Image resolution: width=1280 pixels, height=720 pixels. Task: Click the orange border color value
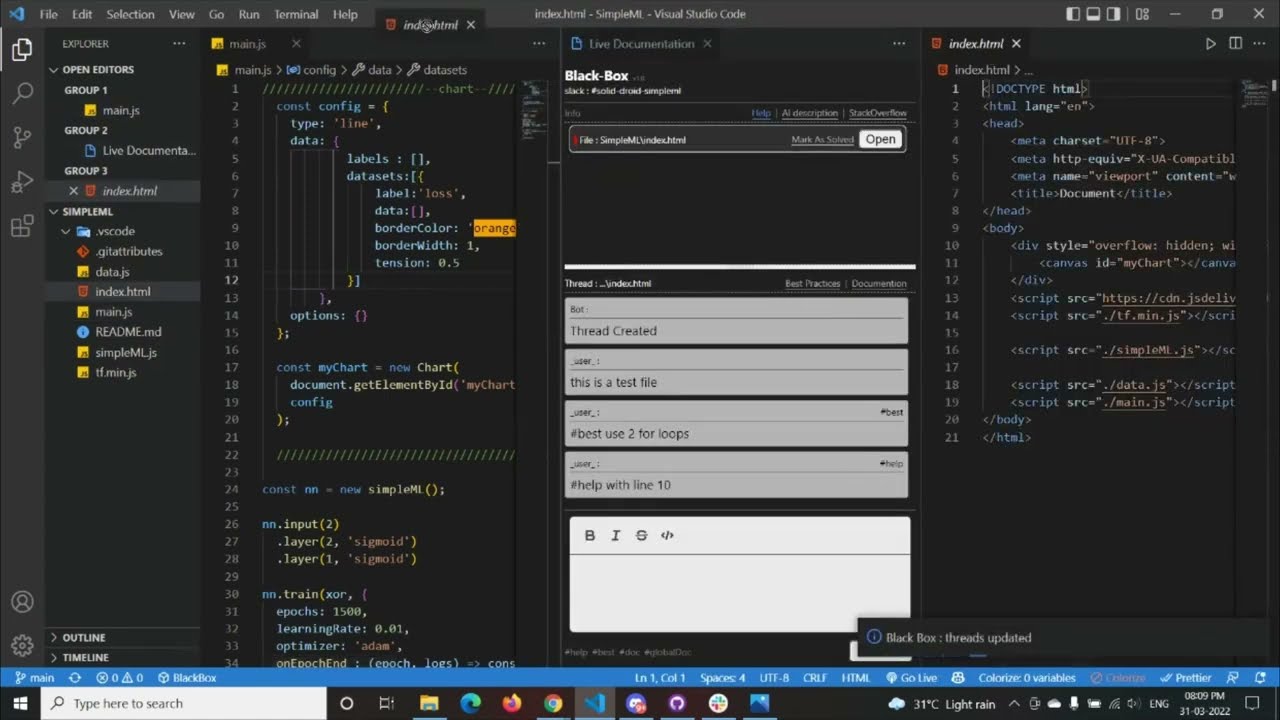point(495,228)
